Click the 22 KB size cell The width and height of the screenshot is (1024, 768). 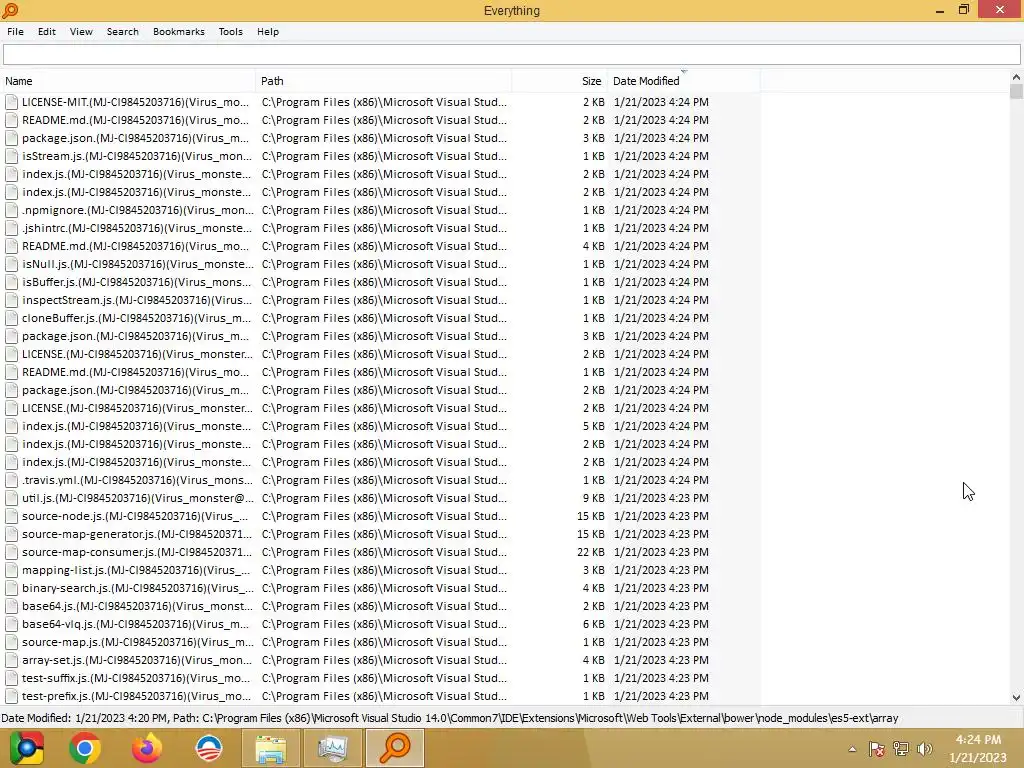[x=591, y=552]
